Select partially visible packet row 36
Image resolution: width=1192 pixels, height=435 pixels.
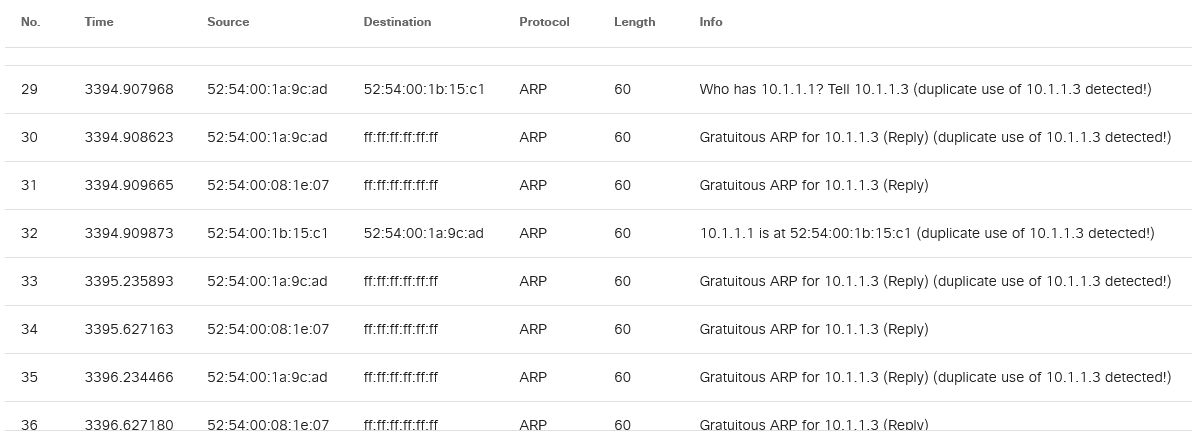tap(29, 424)
